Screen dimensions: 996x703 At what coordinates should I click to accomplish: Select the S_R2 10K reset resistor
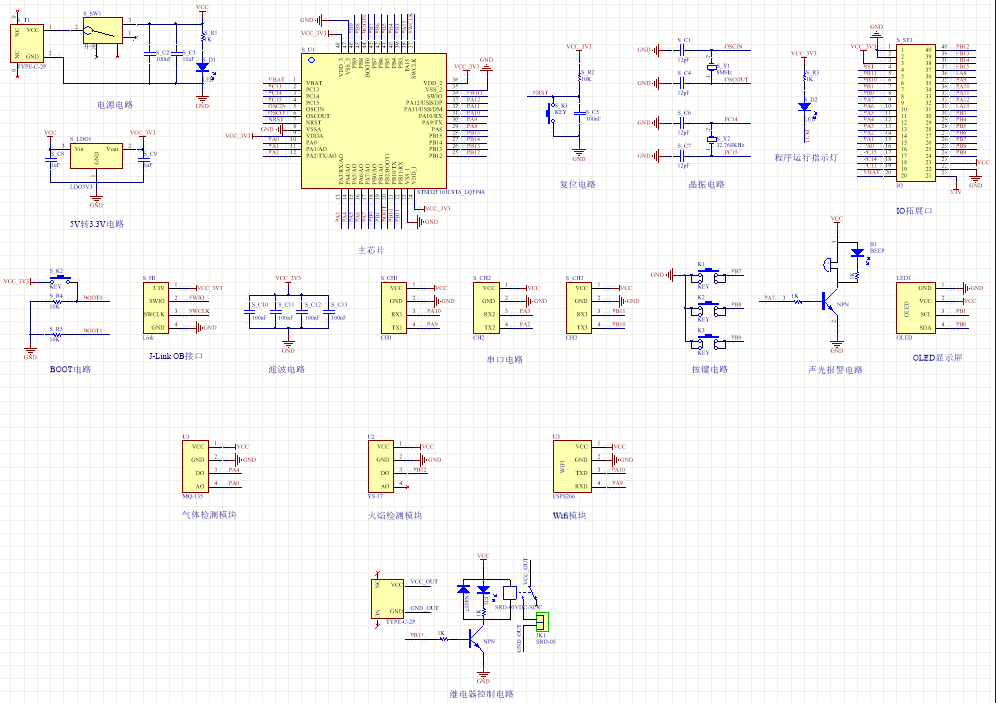point(579,76)
